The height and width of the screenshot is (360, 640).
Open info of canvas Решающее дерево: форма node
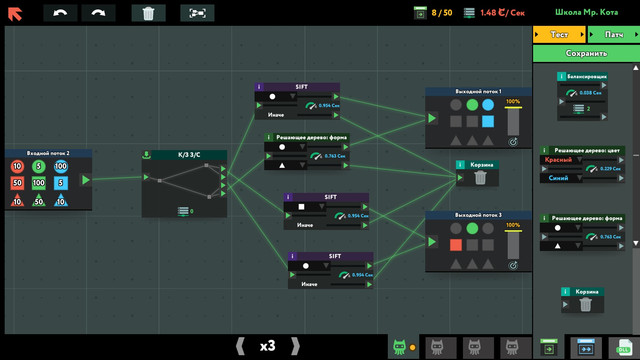pos(269,137)
